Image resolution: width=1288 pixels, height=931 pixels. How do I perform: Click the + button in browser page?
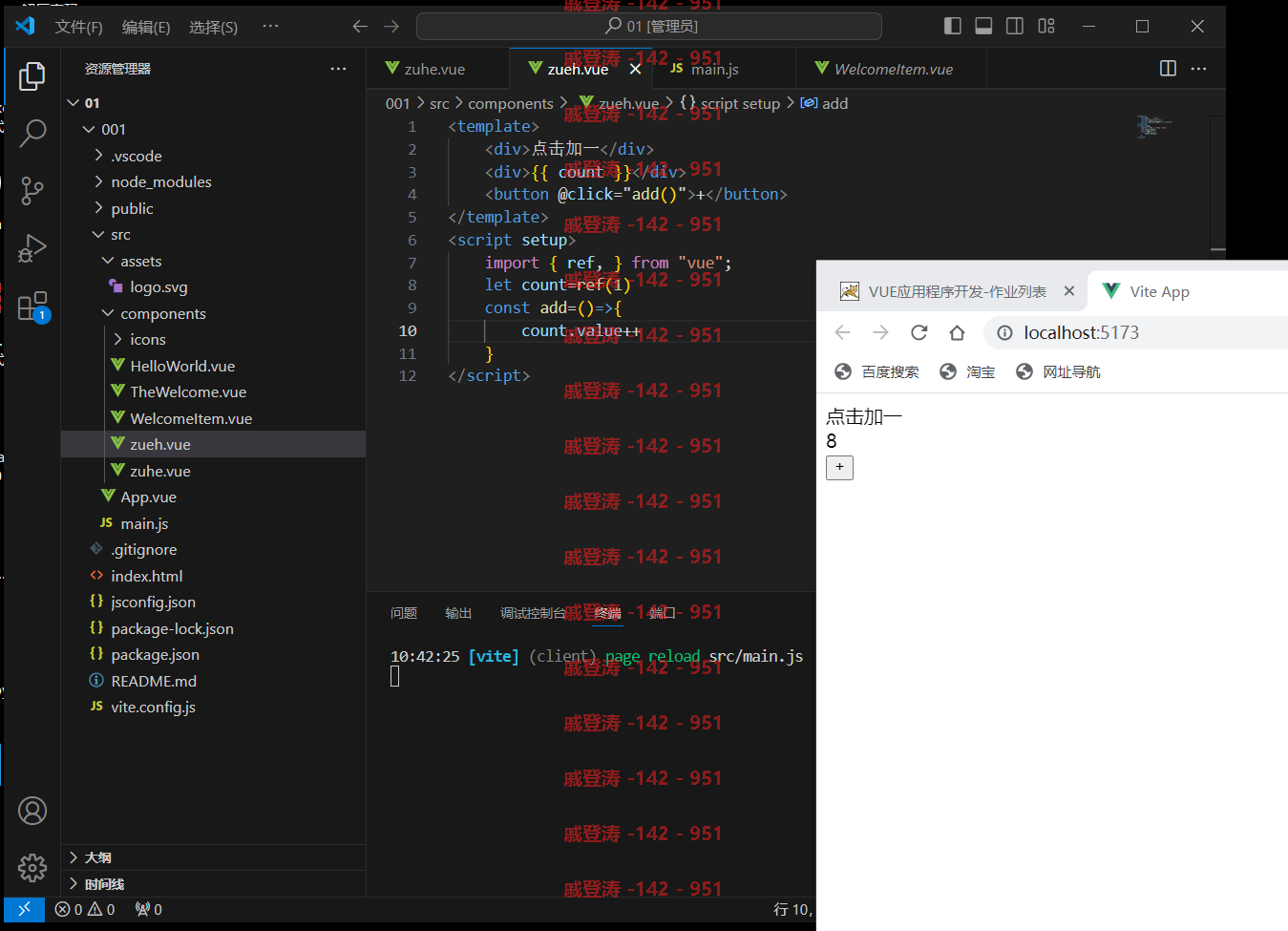[x=839, y=467]
